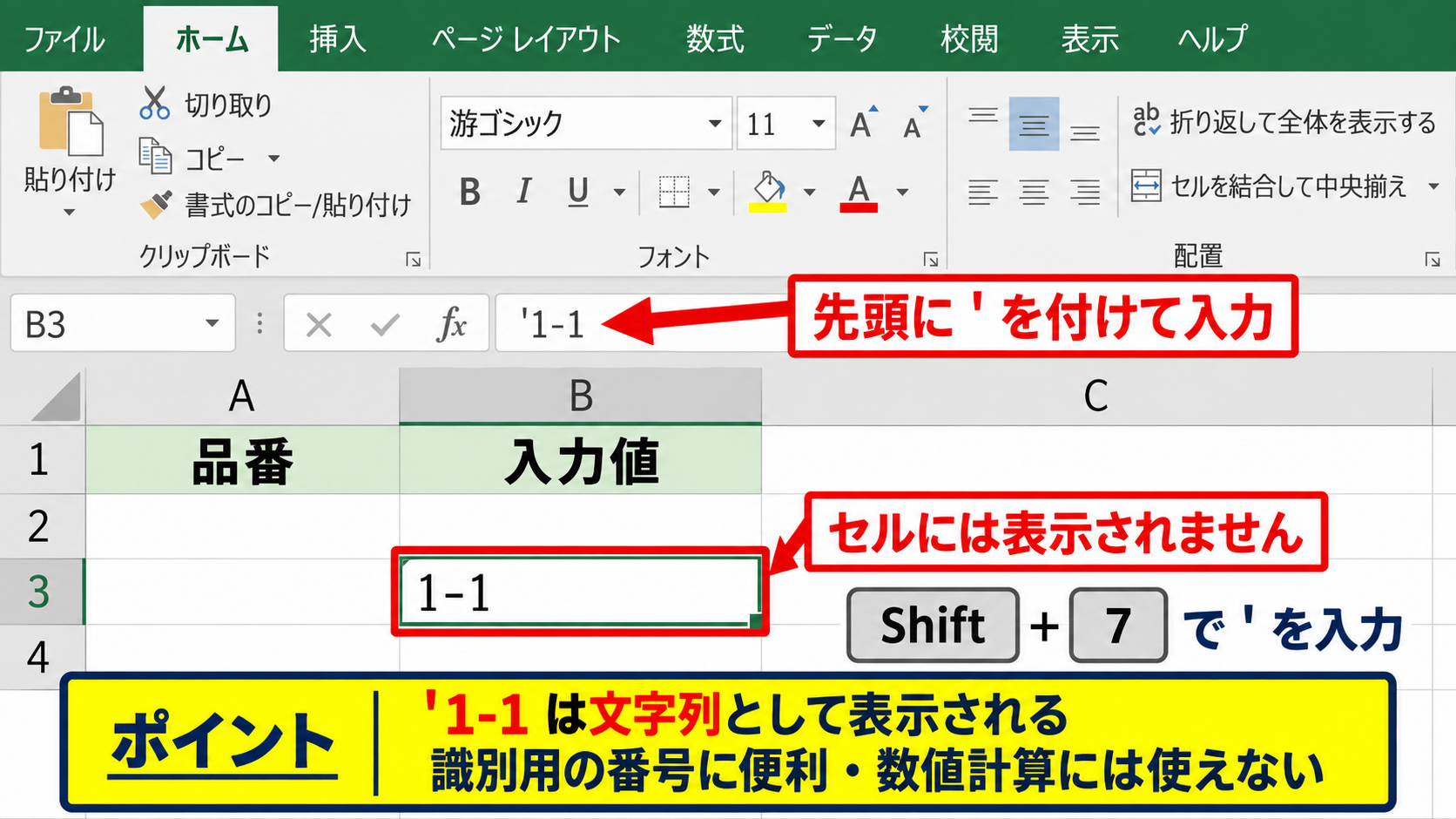Click the fx insert function icon
1456x819 pixels.
[451, 324]
